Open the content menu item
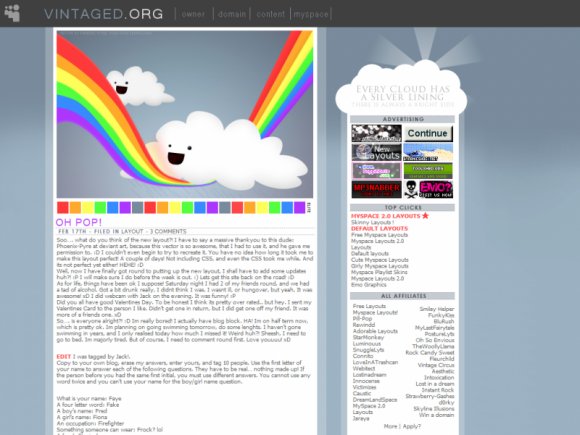This screenshot has width=580, height=435. tap(271, 14)
